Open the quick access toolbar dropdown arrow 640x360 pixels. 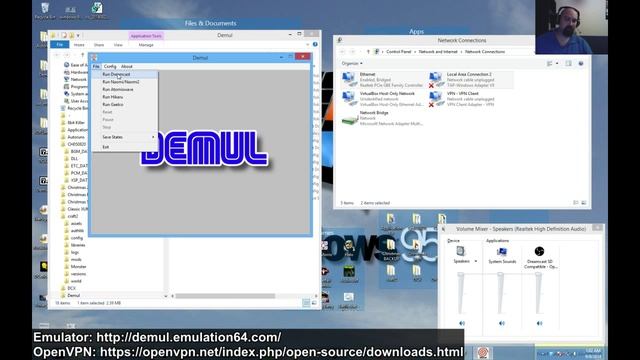78,36
